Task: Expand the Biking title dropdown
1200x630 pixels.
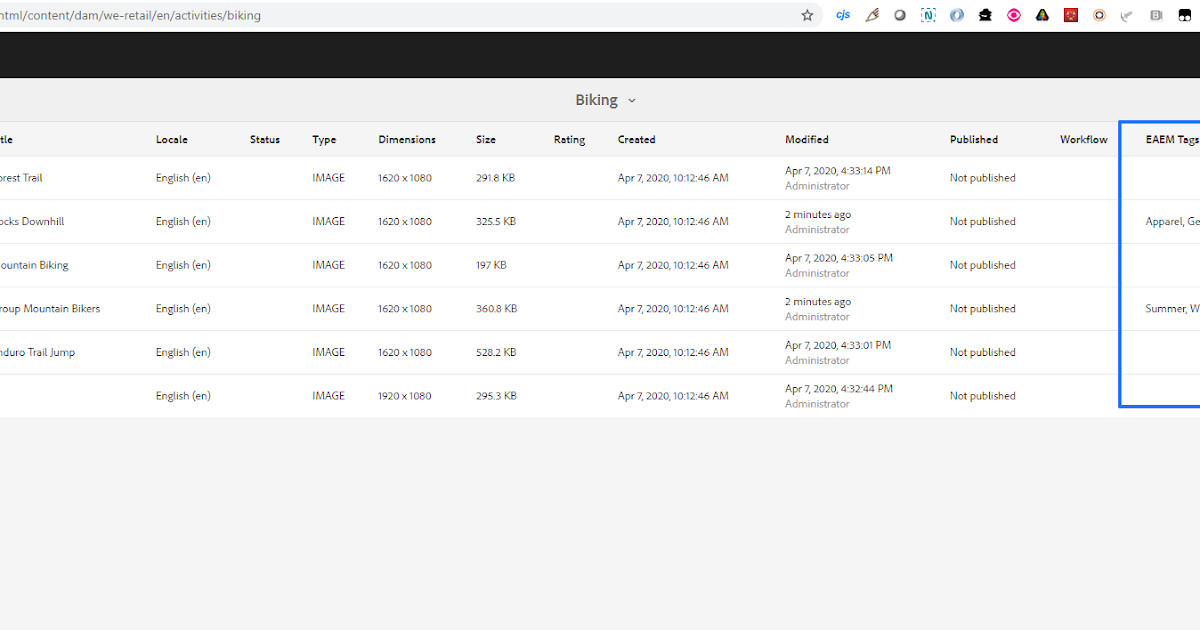Action: (631, 100)
